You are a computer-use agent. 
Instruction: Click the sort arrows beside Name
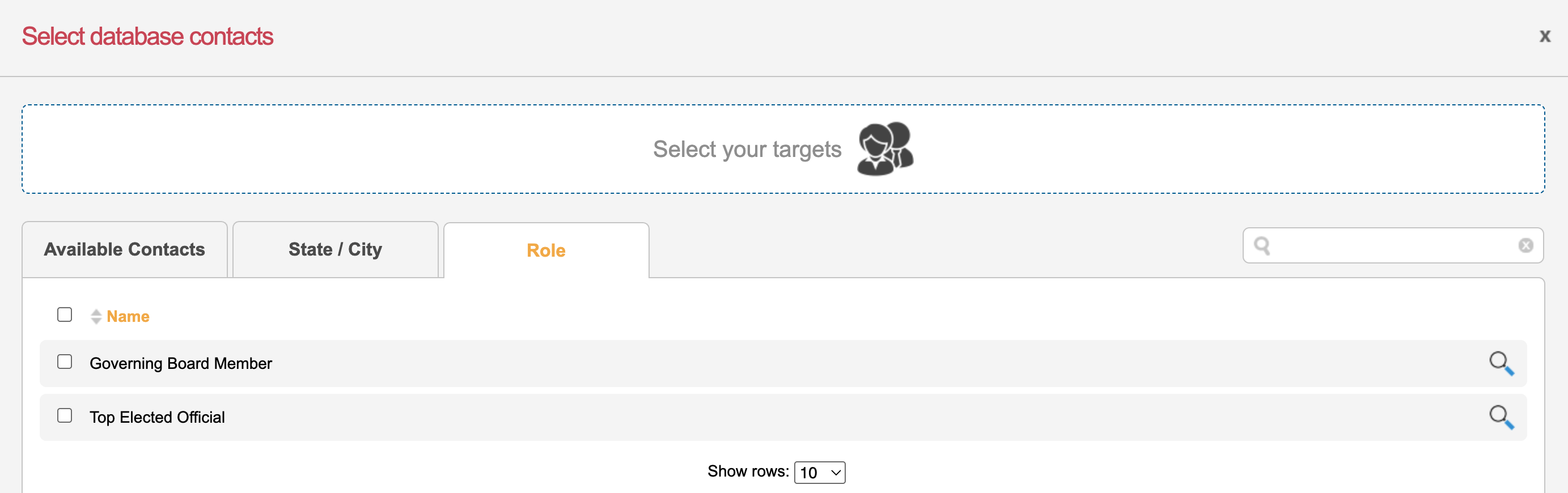click(96, 317)
